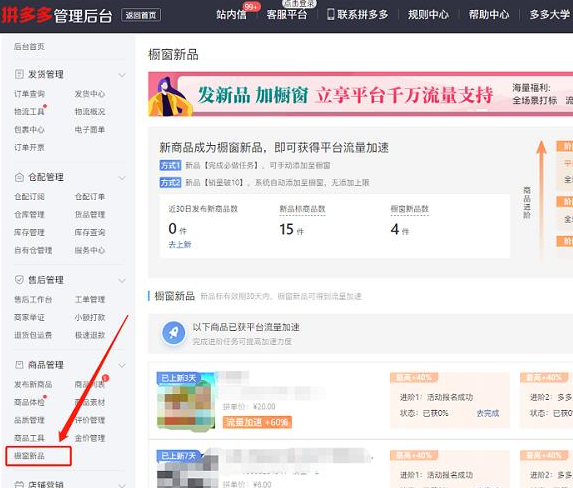Screen dimensions: 573x488
Task: Click the phone icon beside 联系拼多多
Action: pyautogui.click(x=330, y=15)
